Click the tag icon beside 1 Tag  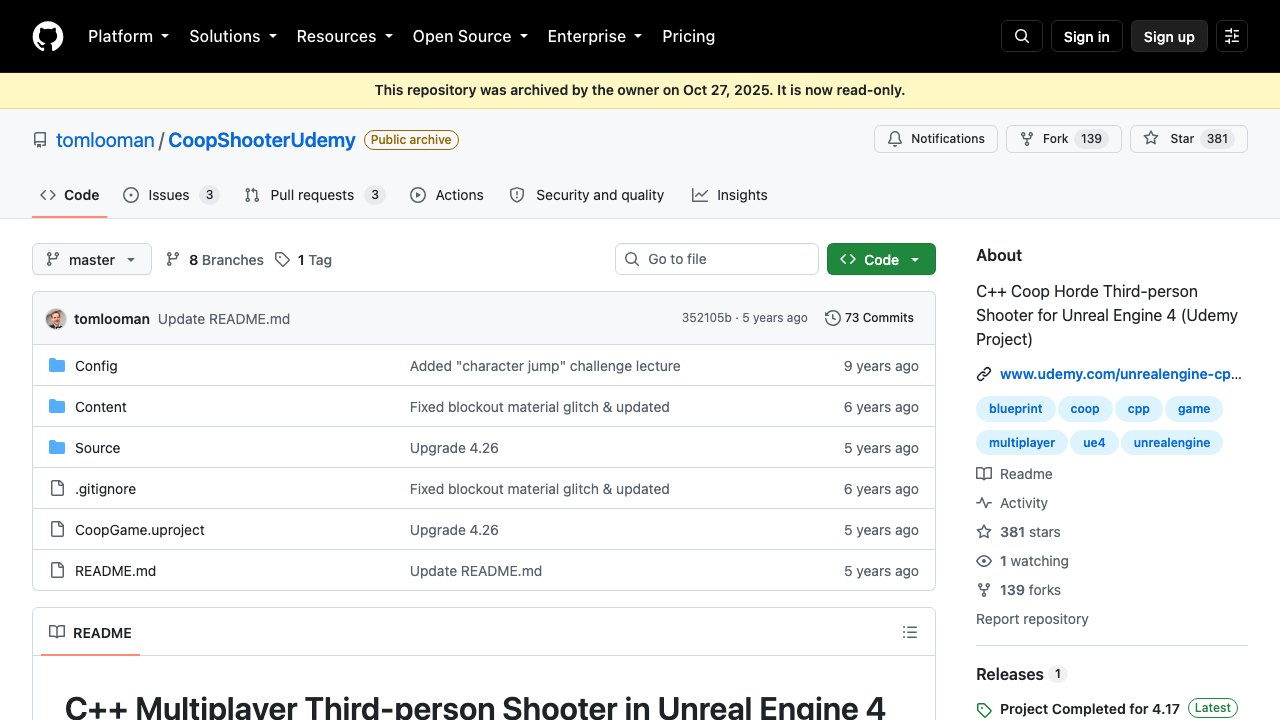tap(283, 259)
